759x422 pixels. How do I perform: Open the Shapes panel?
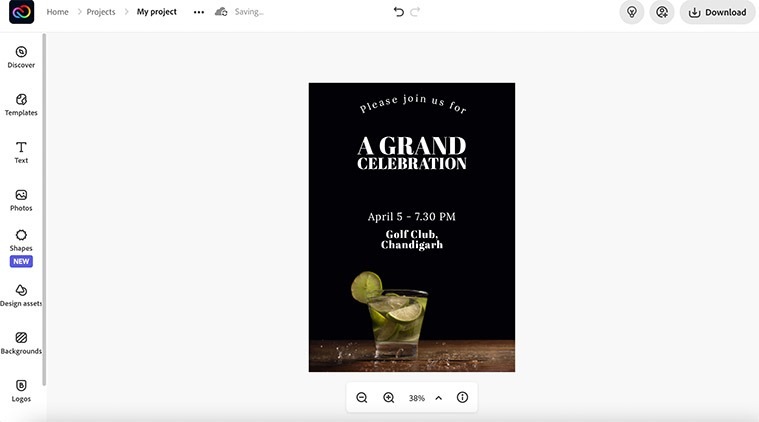pyautogui.click(x=21, y=241)
